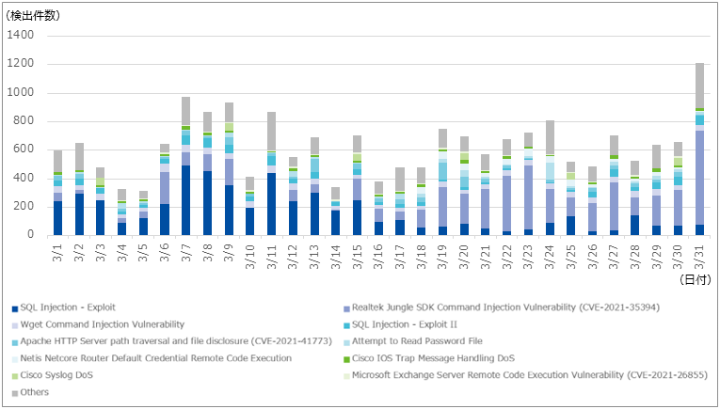Click the 400 y-axis value
The width and height of the screenshot is (720, 409).
coord(24,178)
